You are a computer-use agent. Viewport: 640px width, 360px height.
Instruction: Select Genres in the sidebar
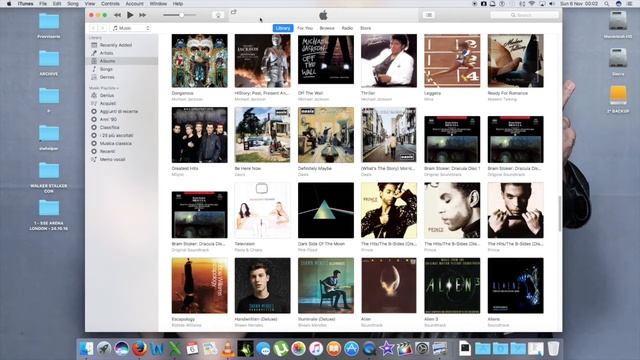point(122,77)
